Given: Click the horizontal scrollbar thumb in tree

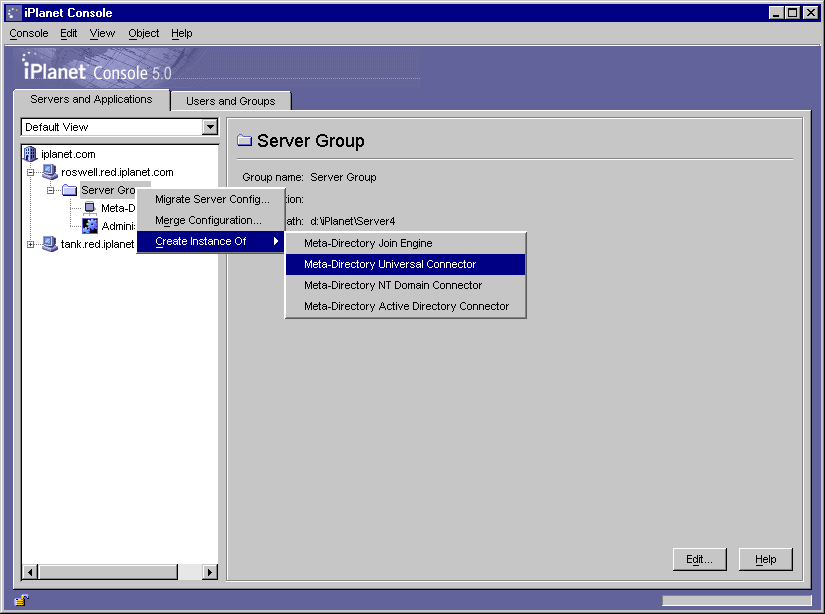Looking at the screenshot, I should [108, 572].
